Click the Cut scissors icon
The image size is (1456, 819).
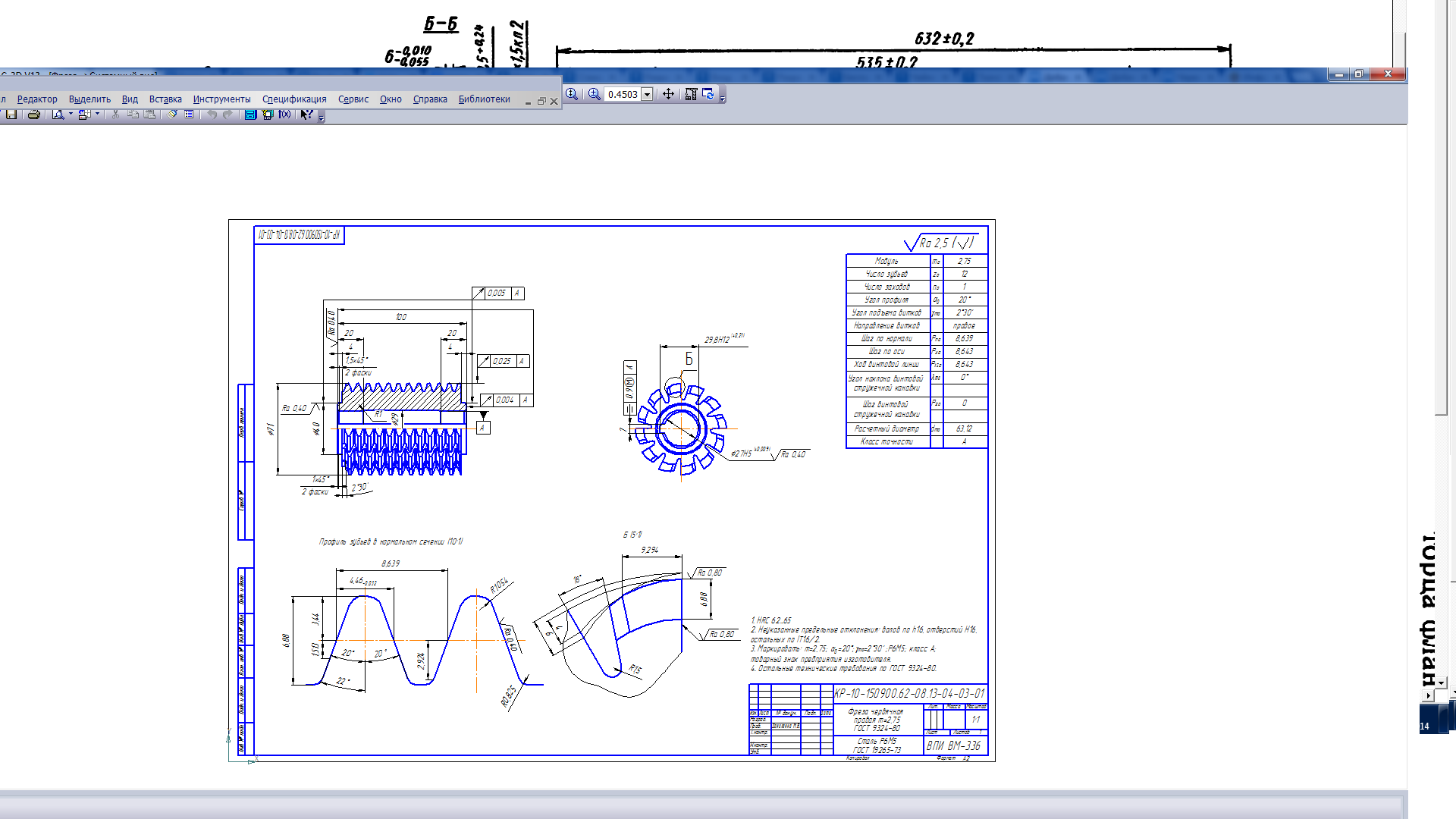pyautogui.click(x=115, y=115)
